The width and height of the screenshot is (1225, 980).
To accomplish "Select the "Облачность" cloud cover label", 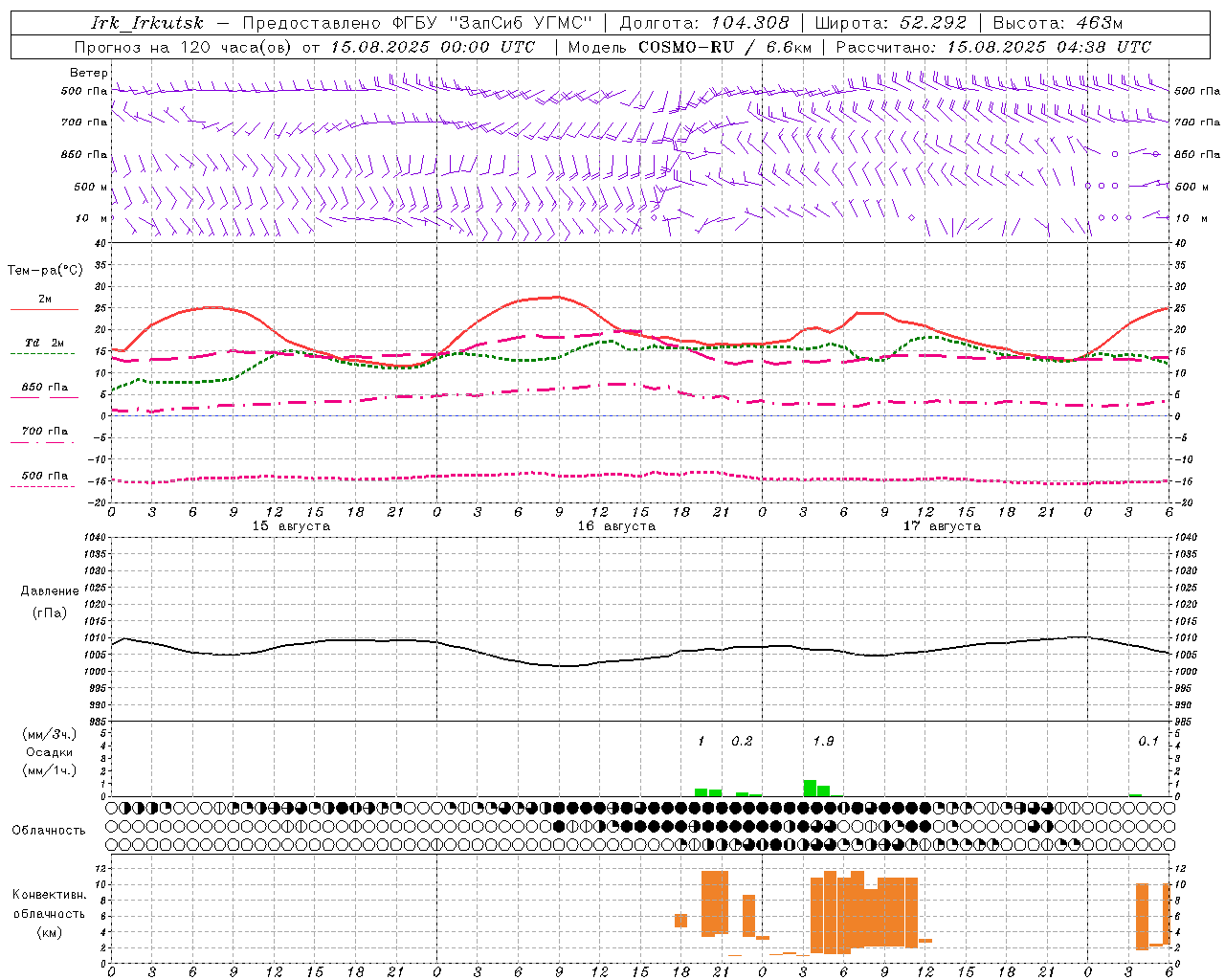I will pyautogui.click(x=49, y=830).
